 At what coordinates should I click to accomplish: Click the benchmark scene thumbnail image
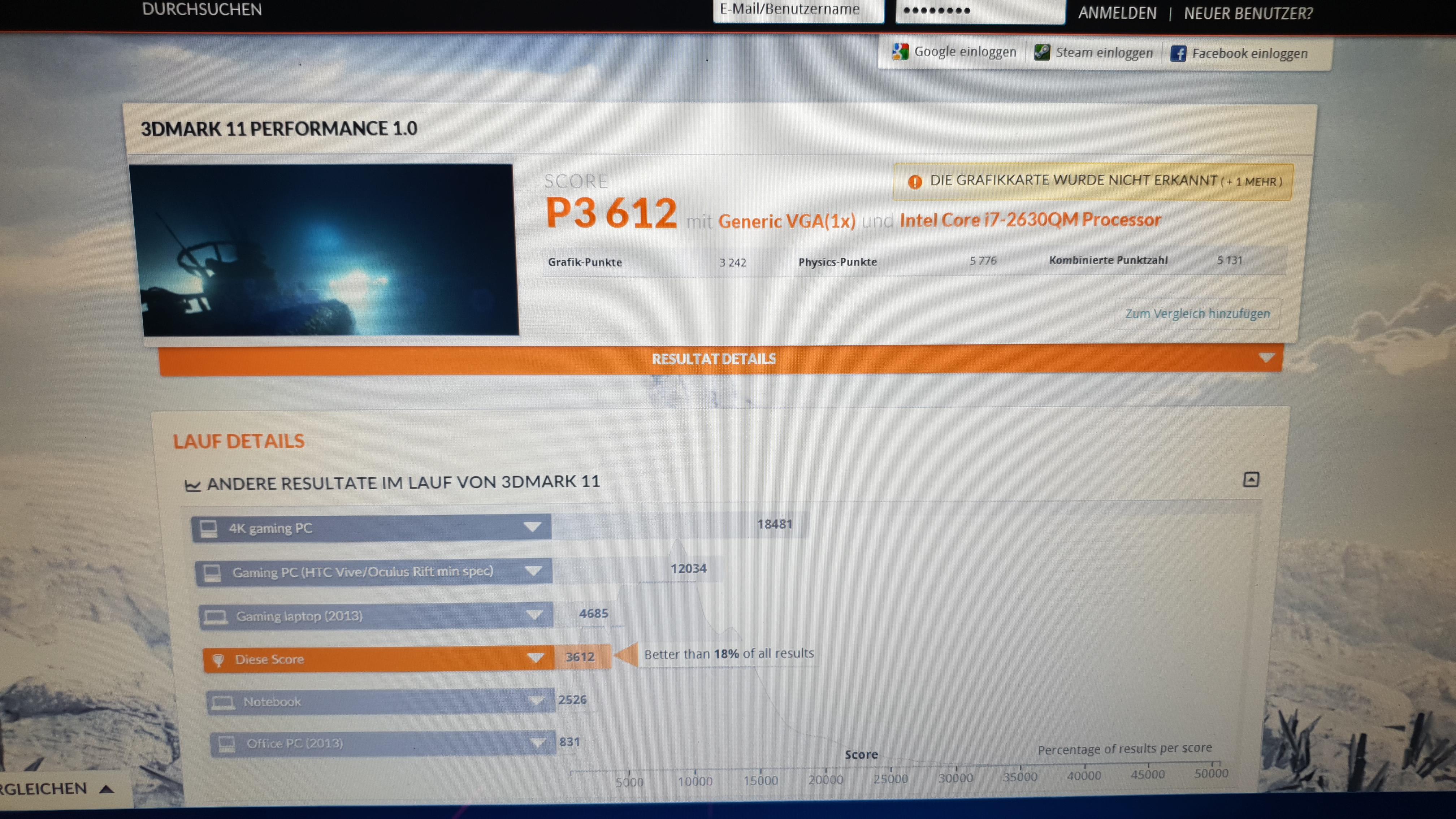324,250
